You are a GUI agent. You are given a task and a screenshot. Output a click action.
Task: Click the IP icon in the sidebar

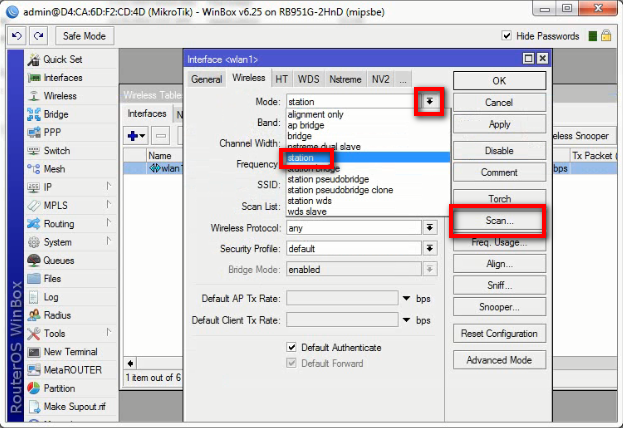point(34,187)
